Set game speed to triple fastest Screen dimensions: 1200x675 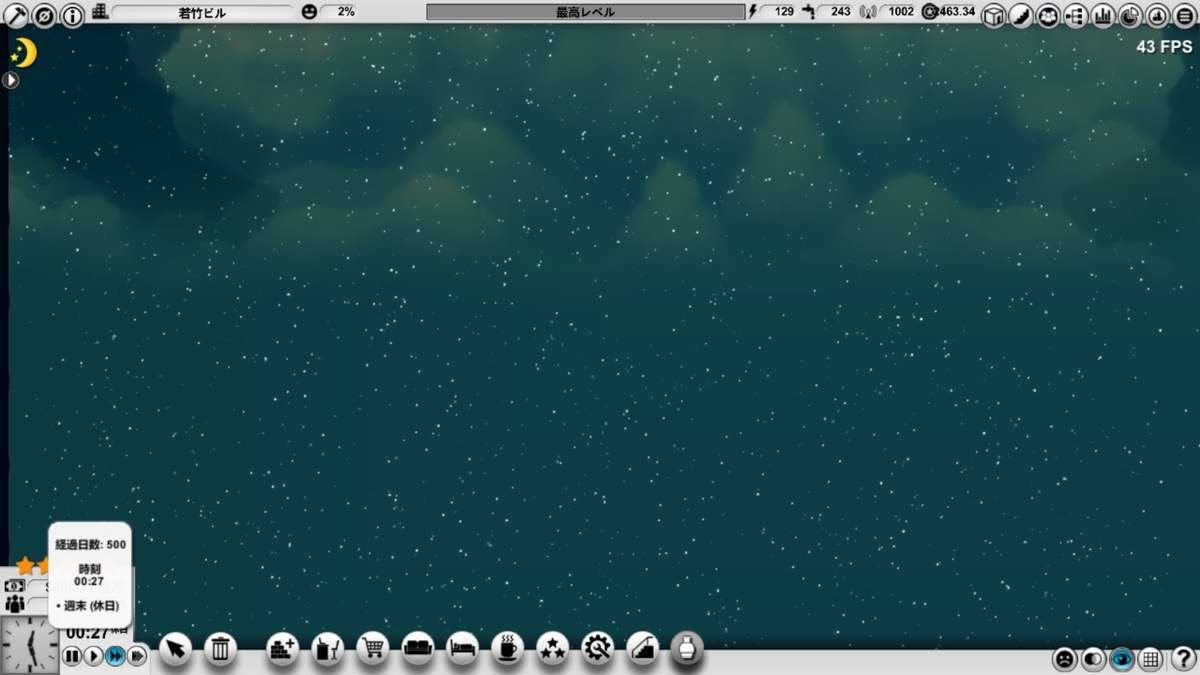[x=137, y=656]
